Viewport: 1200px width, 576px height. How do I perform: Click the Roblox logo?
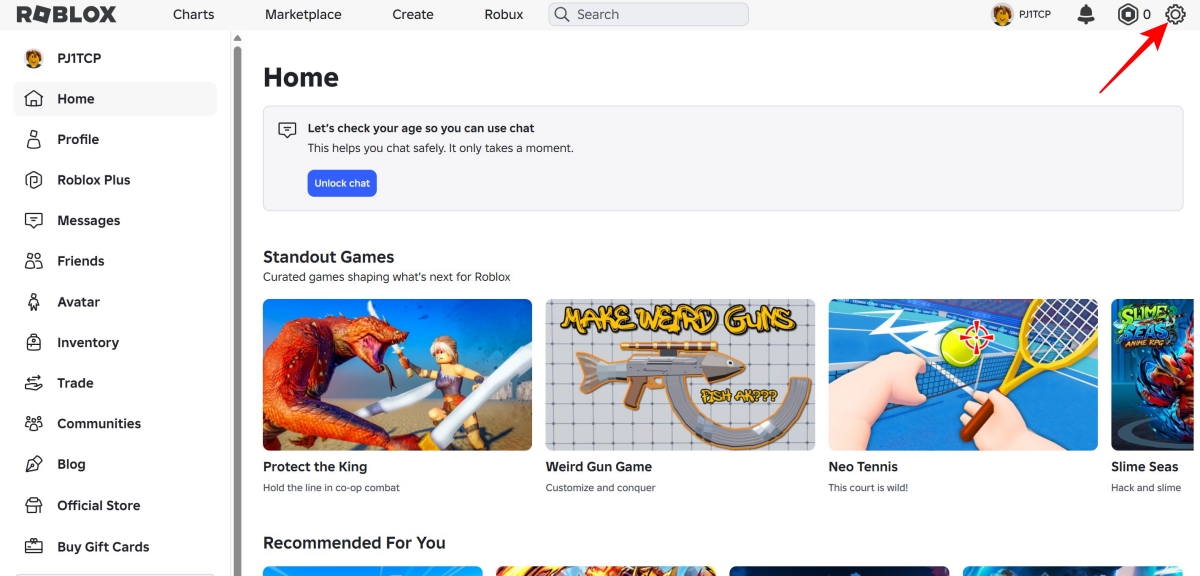[66, 14]
